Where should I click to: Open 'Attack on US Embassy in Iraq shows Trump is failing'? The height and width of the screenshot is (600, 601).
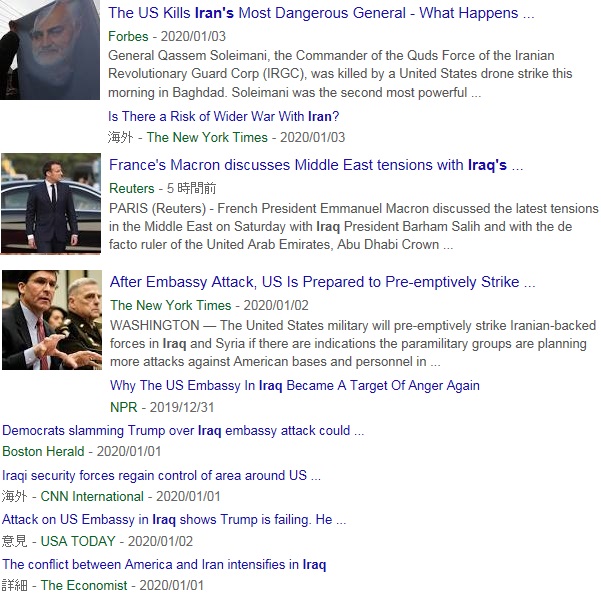(174, 519)
